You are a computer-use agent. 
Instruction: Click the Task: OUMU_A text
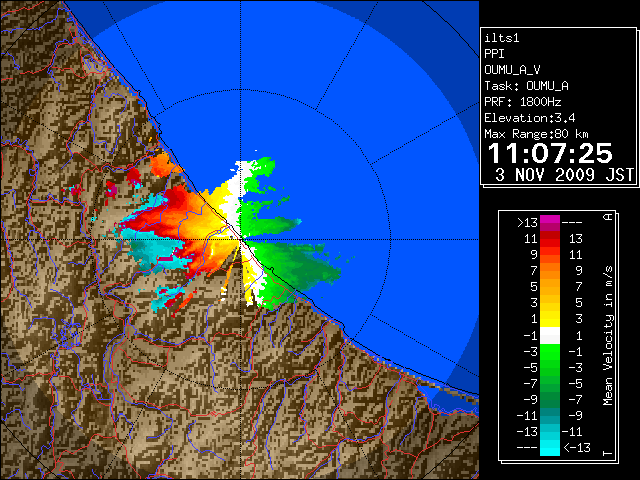point(526,86)
